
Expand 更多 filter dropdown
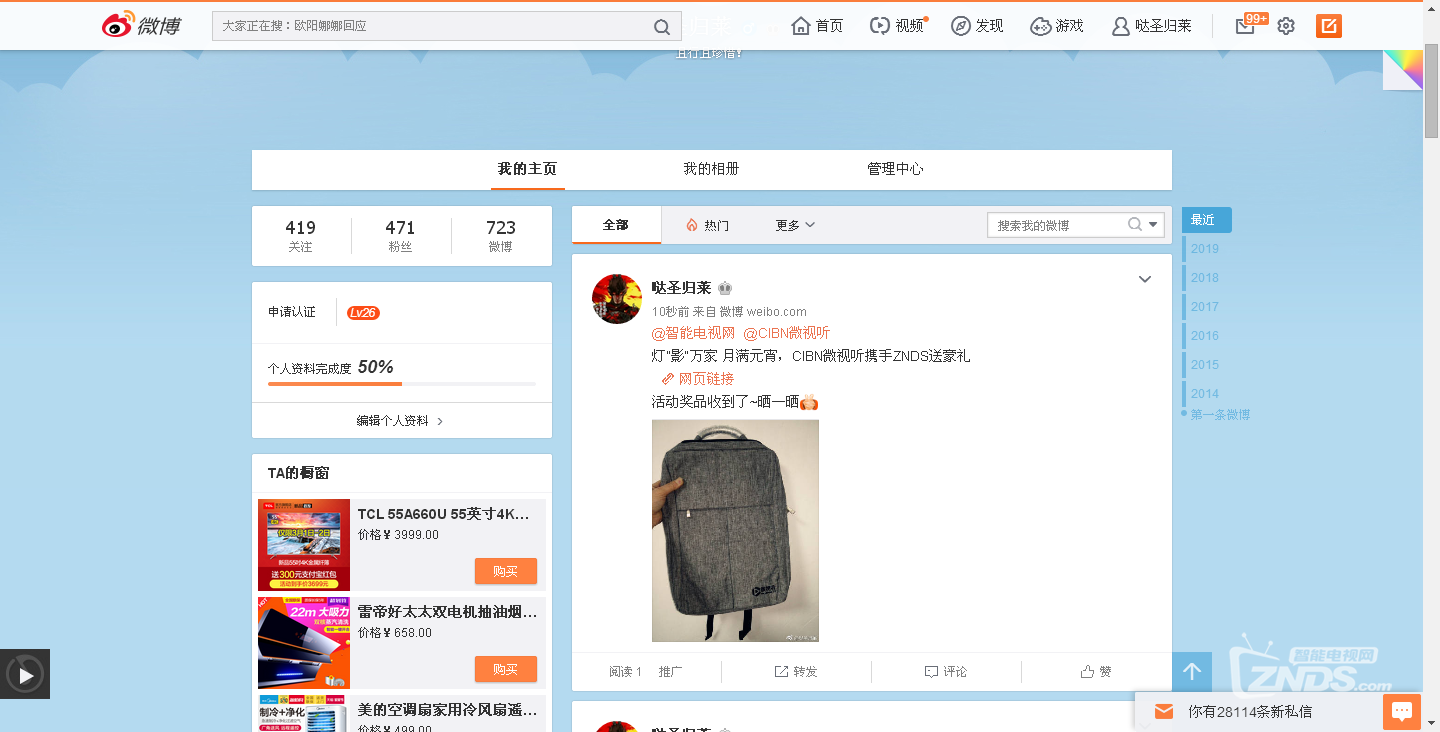tap(796, 225)
